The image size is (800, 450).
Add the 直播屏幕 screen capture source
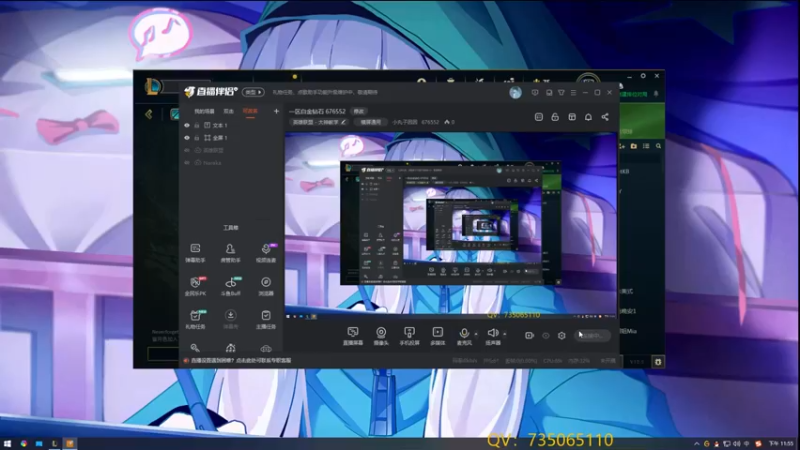point(353,336)
